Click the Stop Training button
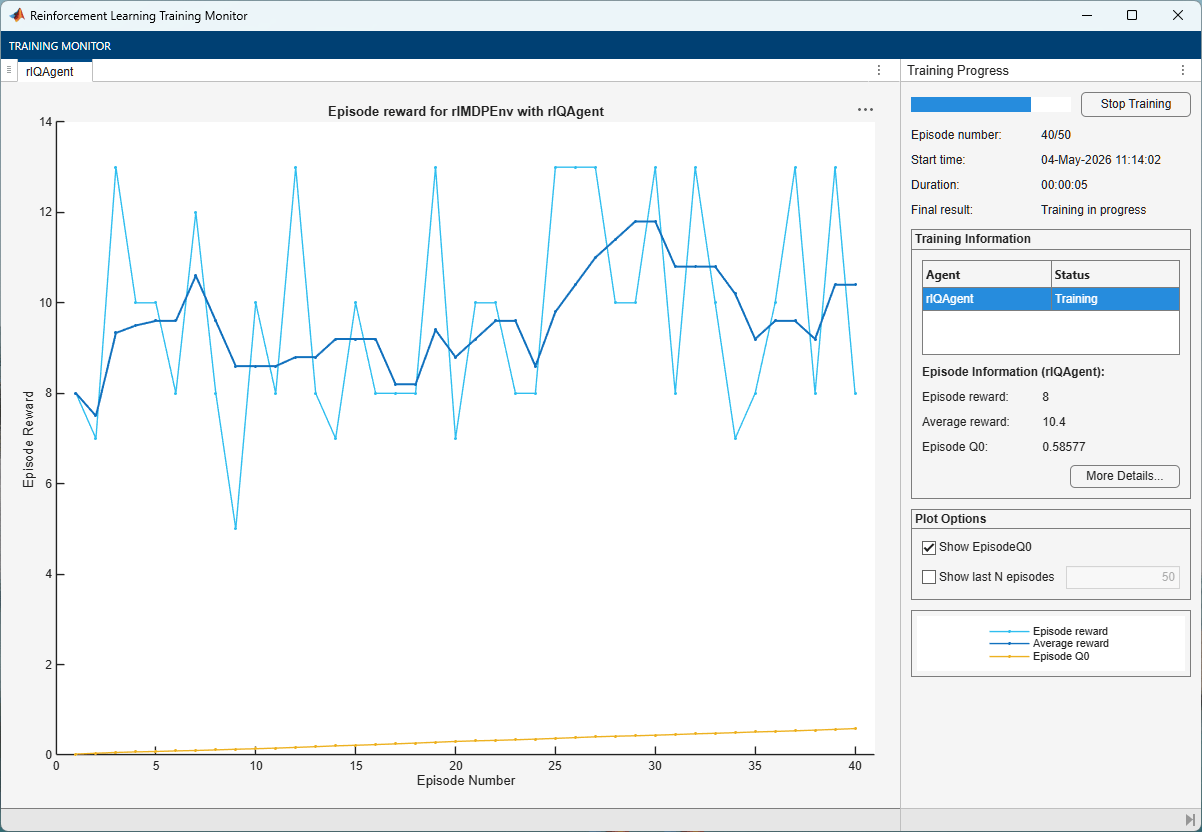 [1135, 104]
